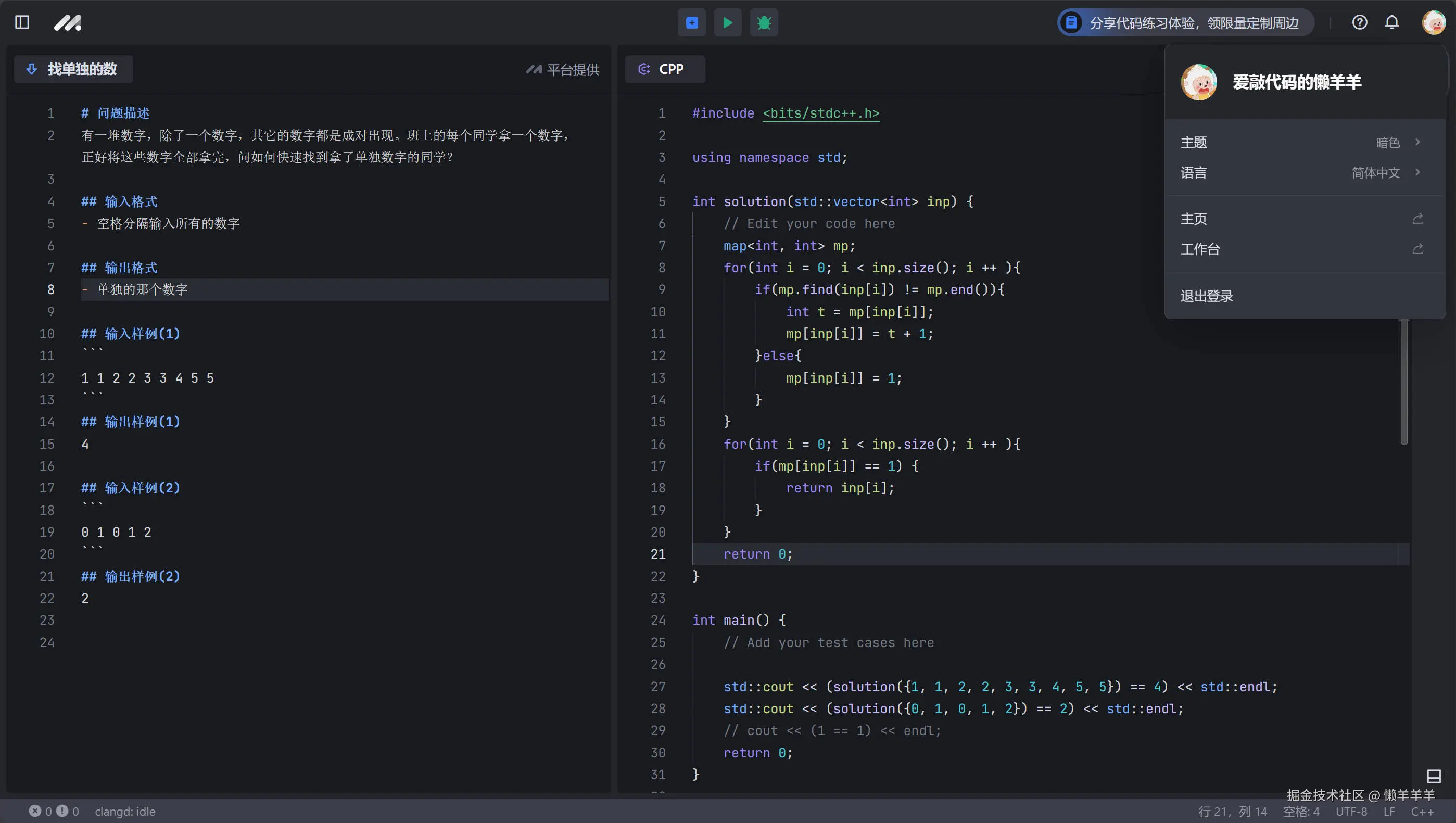Click the 空格: 4 indentation status item
The width and height of the screenshot is (1456, 823).
[x=1300, y=811]
